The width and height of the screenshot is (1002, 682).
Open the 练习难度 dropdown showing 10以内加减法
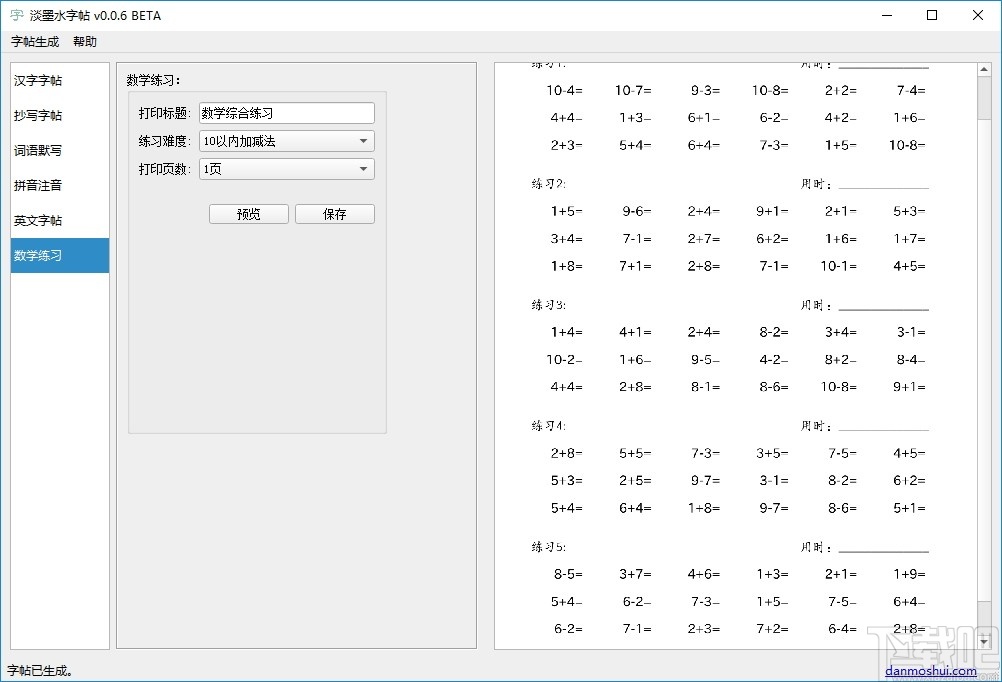click(x=286, y=140)
